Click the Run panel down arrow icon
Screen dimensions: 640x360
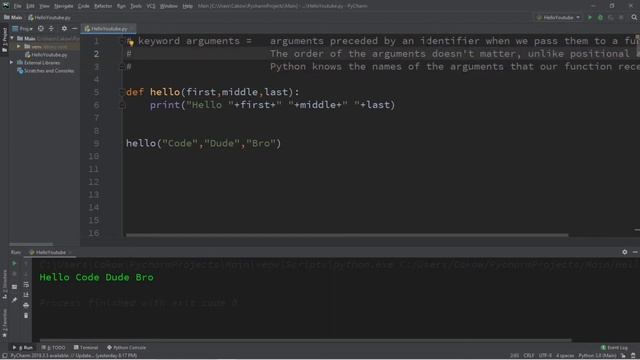[26, 274]
